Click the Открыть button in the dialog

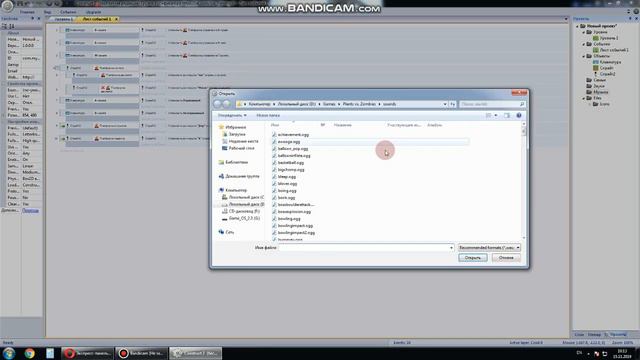pos(473,258)
